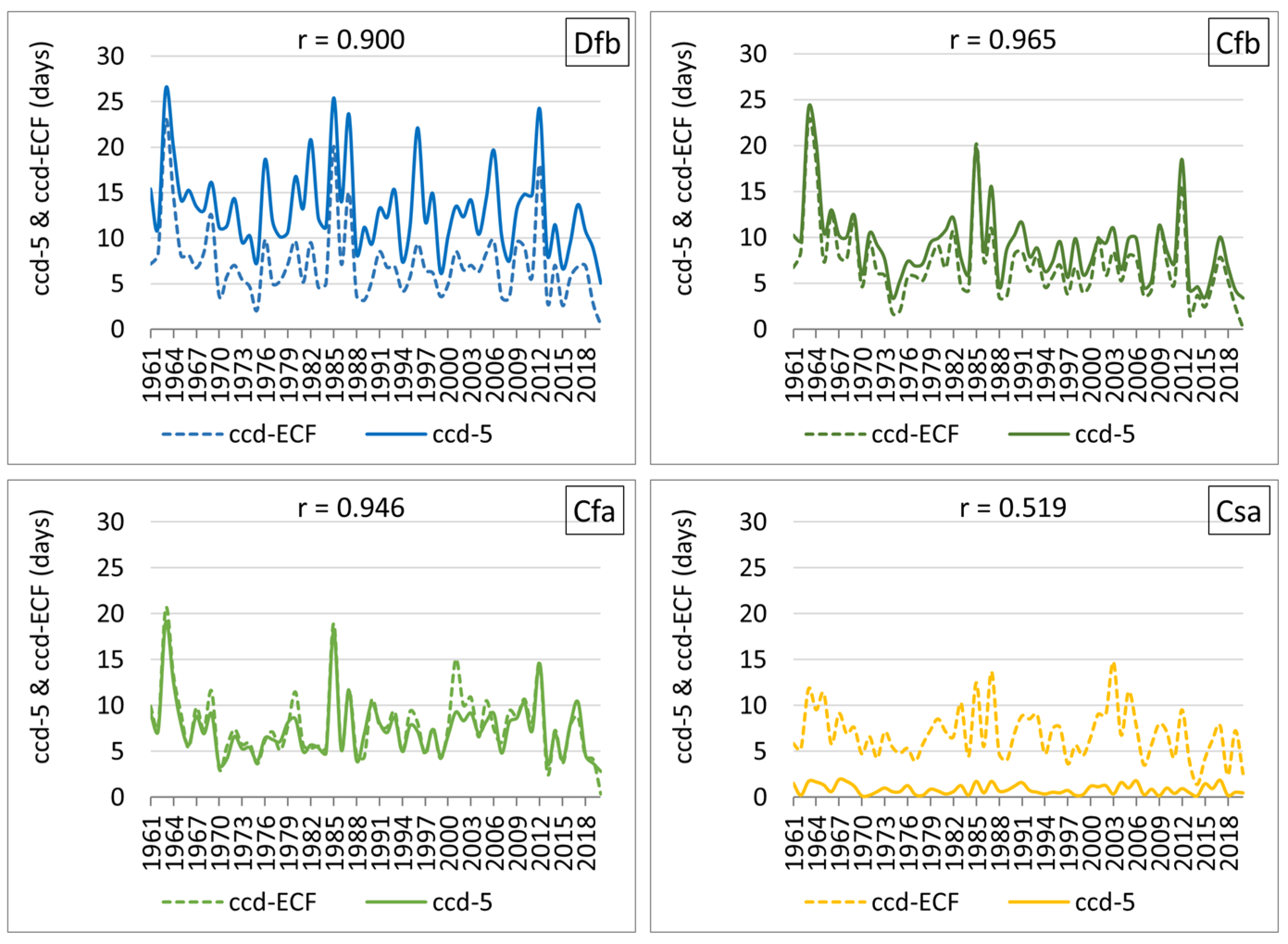Click y-axis value 5 in Cfb chart
The image size is (1288, 944).
coord(760,283)
